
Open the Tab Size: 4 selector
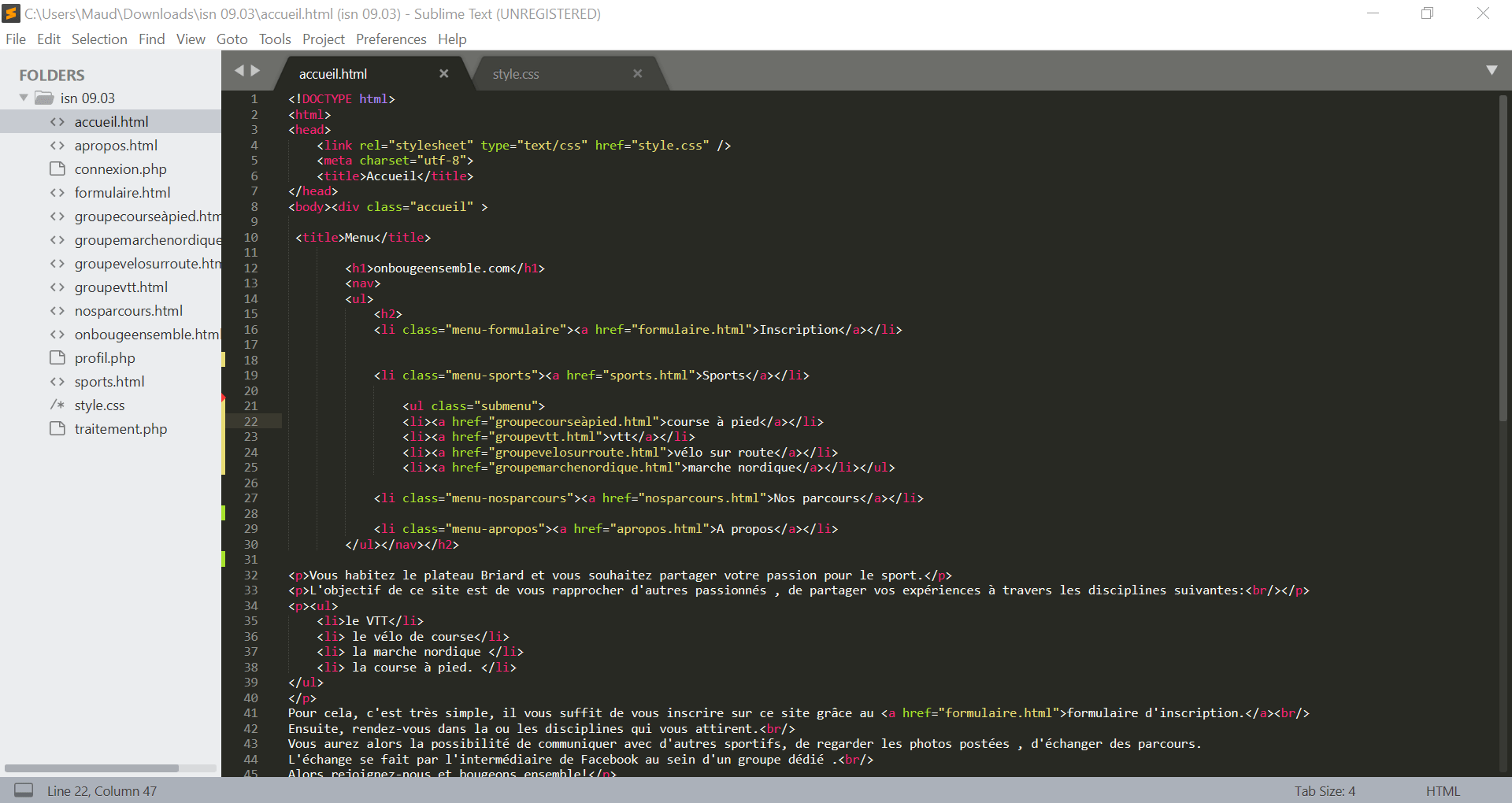click(1324, 790)
